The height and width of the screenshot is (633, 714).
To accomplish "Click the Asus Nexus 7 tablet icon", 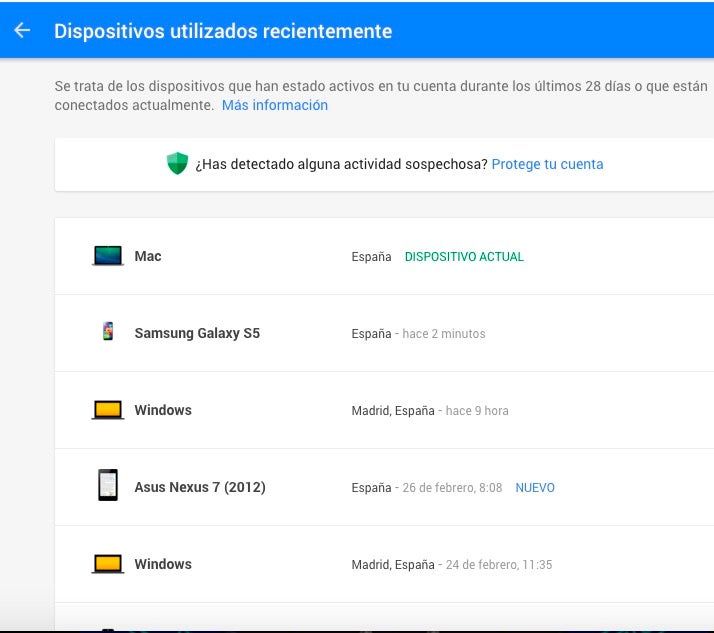I will pos(108,485).
